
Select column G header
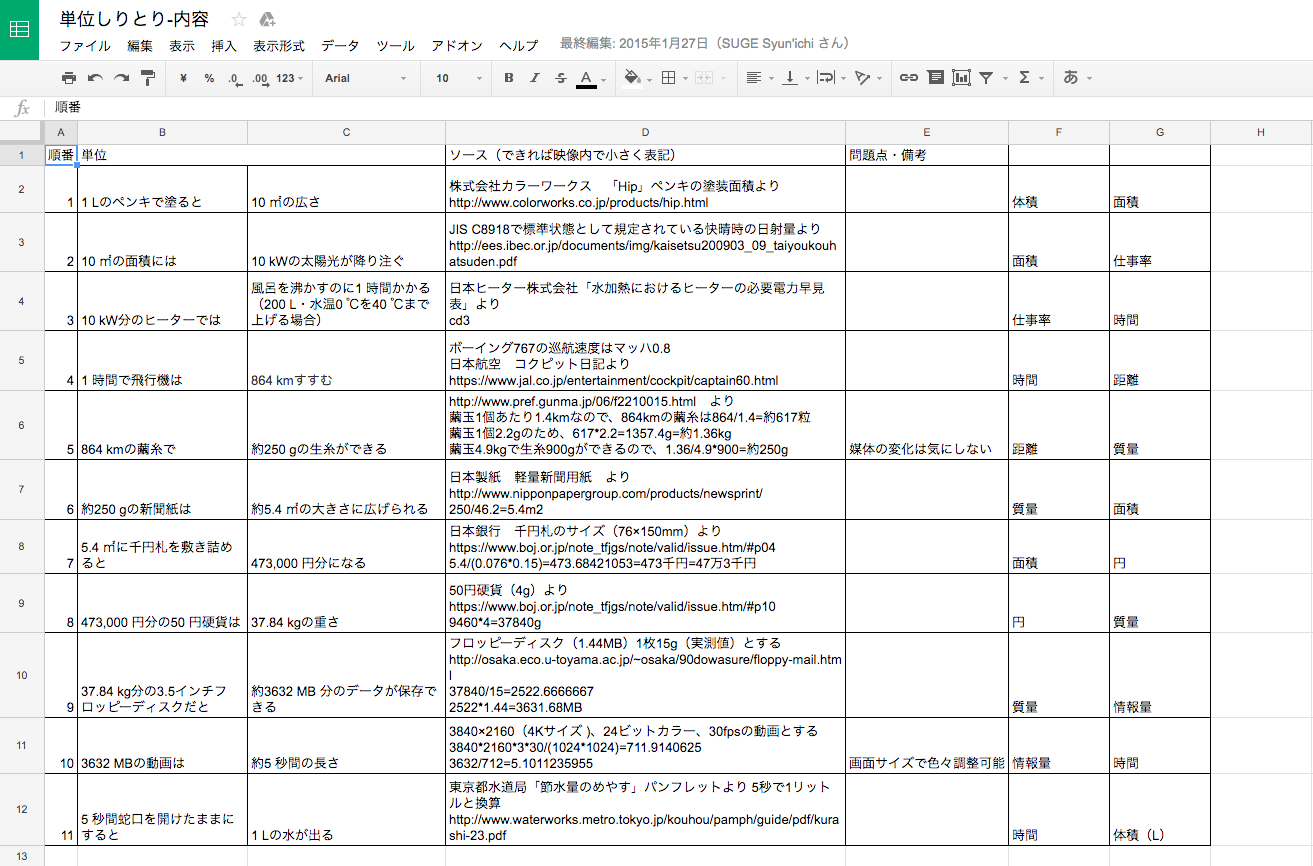(x=1160, y=132)
